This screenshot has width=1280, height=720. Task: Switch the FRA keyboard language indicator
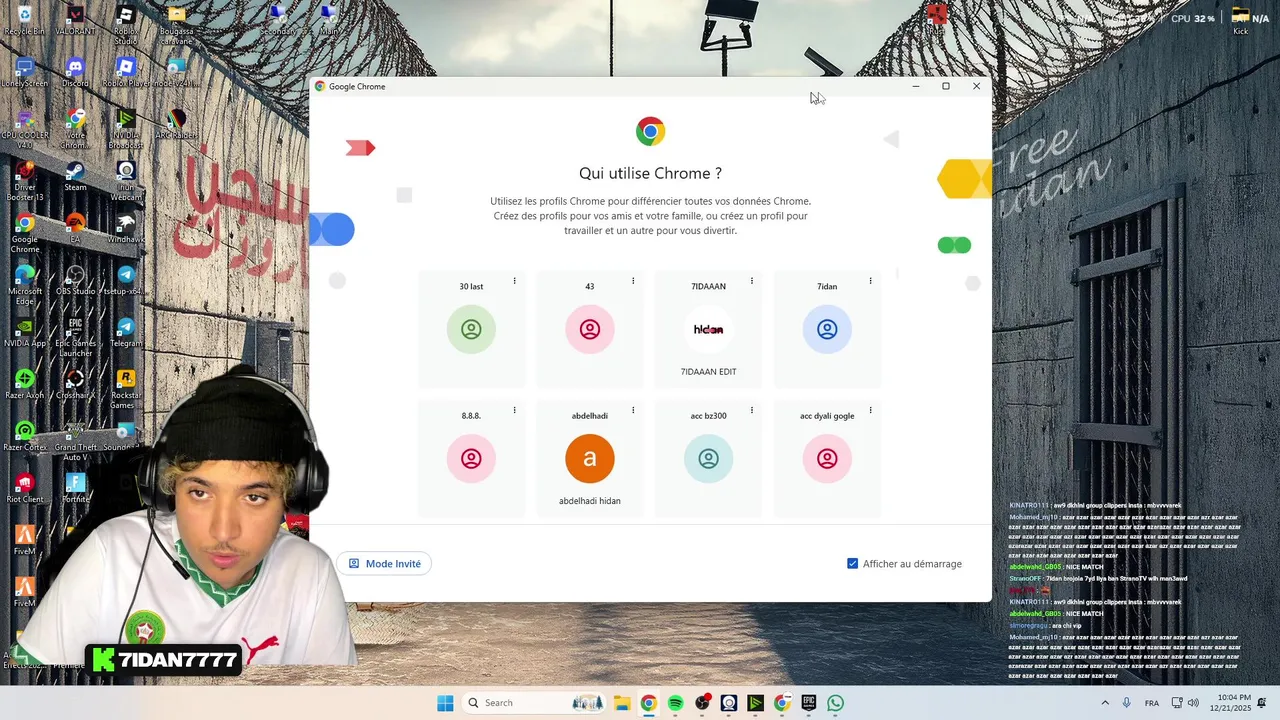pyautogui.click(x=1152, y=703)
